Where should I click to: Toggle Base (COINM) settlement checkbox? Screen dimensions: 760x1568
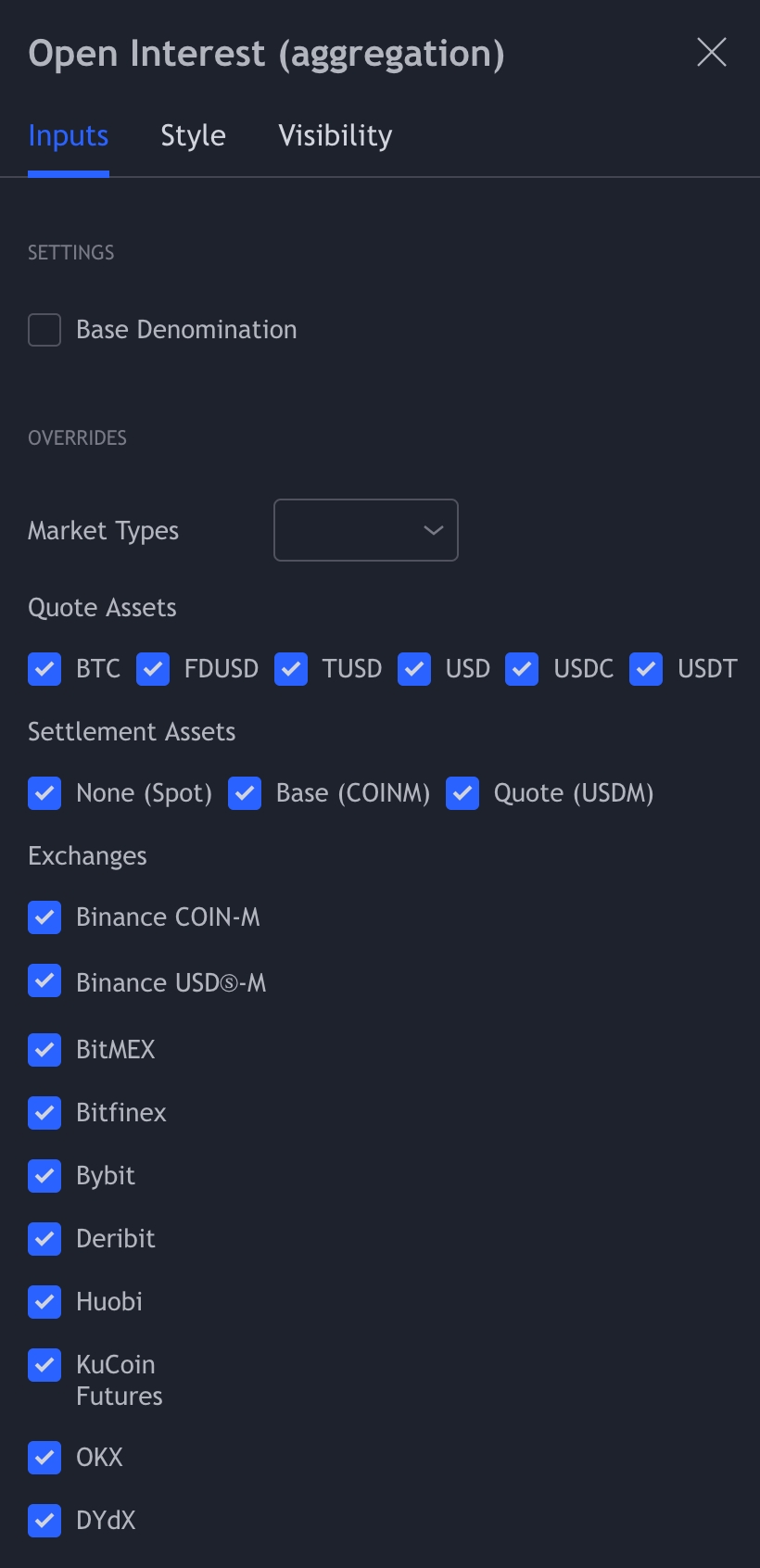point(245,793)
